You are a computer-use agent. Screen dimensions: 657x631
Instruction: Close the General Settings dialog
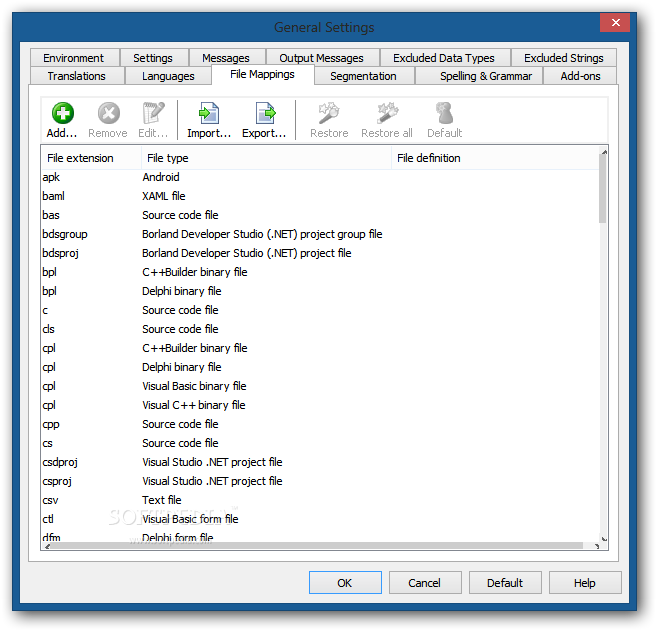pos(615,22)
